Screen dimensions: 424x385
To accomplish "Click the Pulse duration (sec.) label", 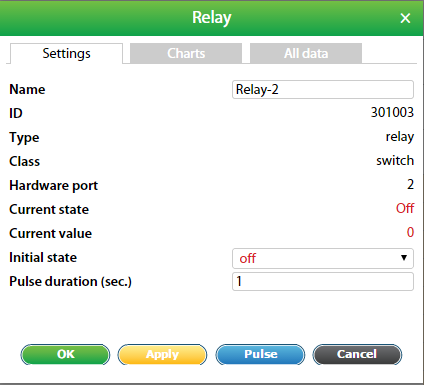I will click(x=70, y=282).
